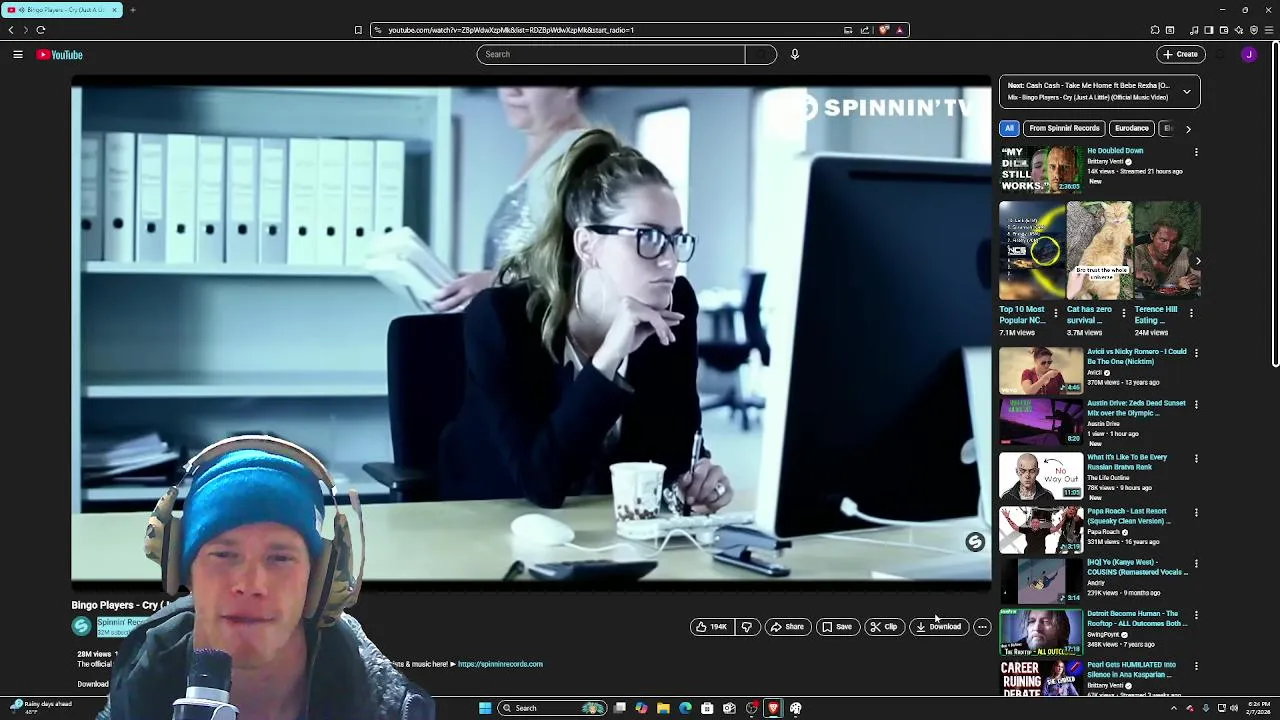The image size is (1280, 720).
Task: Open the spinninrecords.com link in description
Action: 500,664
